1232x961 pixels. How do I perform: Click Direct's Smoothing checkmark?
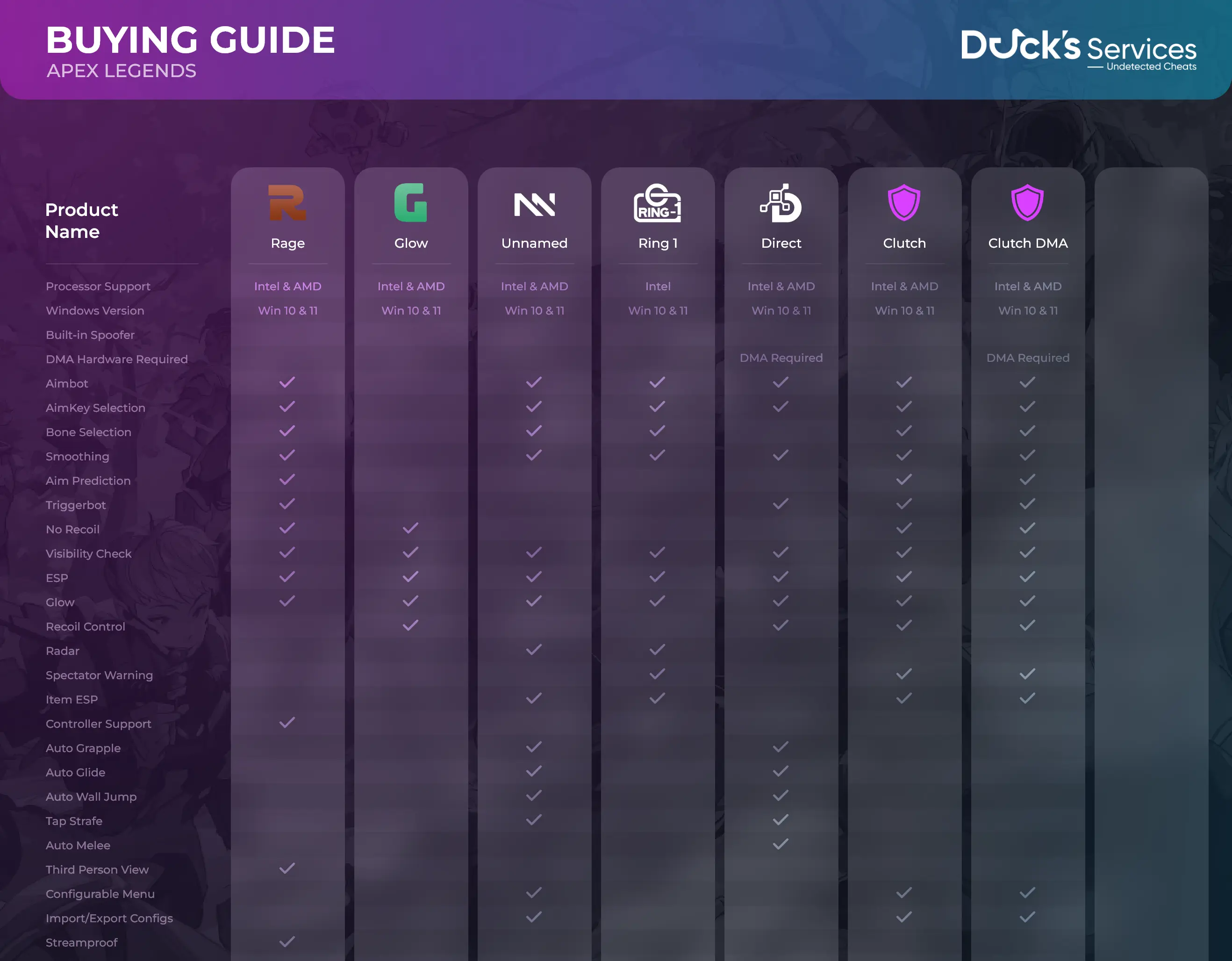click(781, 455)
